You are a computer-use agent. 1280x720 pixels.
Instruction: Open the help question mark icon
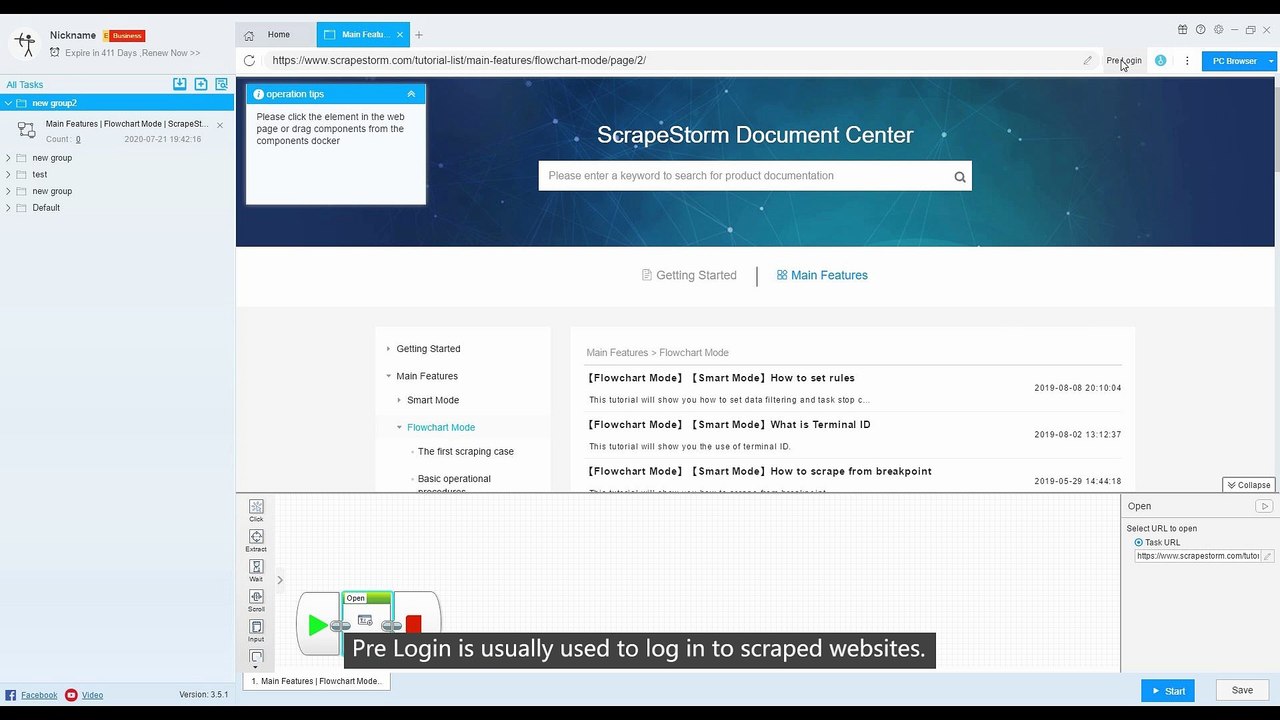tap(1201, 30)
